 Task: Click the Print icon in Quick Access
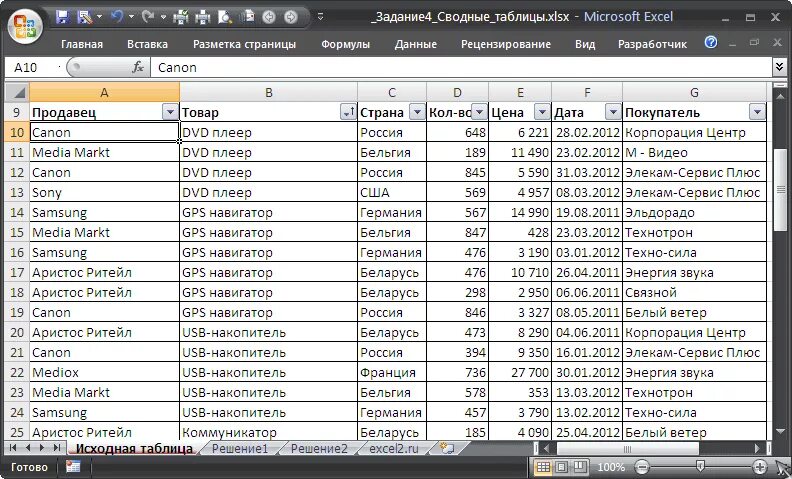203,18
